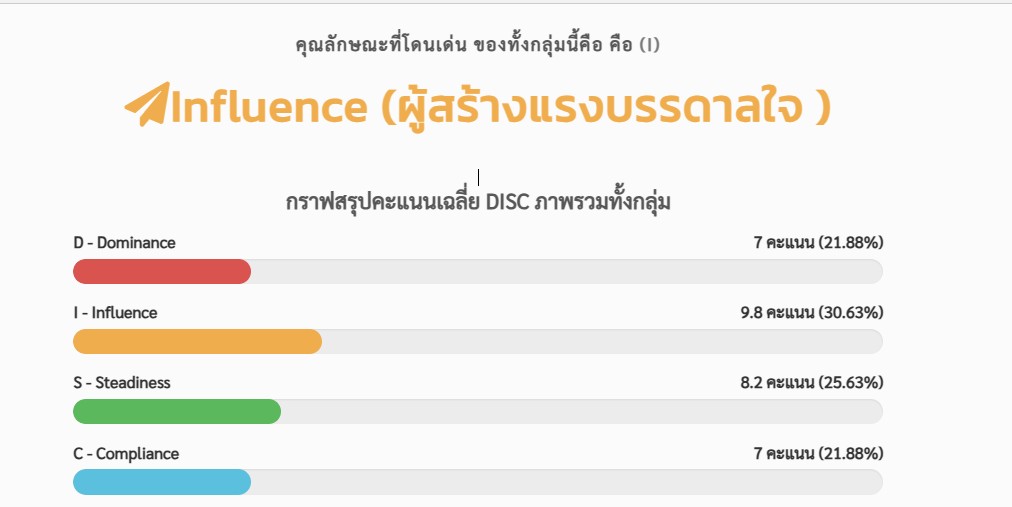The width and height of the screenshot is (1012, 507).
Task: Click the DISC average score chart title
Action: [477, 203]
